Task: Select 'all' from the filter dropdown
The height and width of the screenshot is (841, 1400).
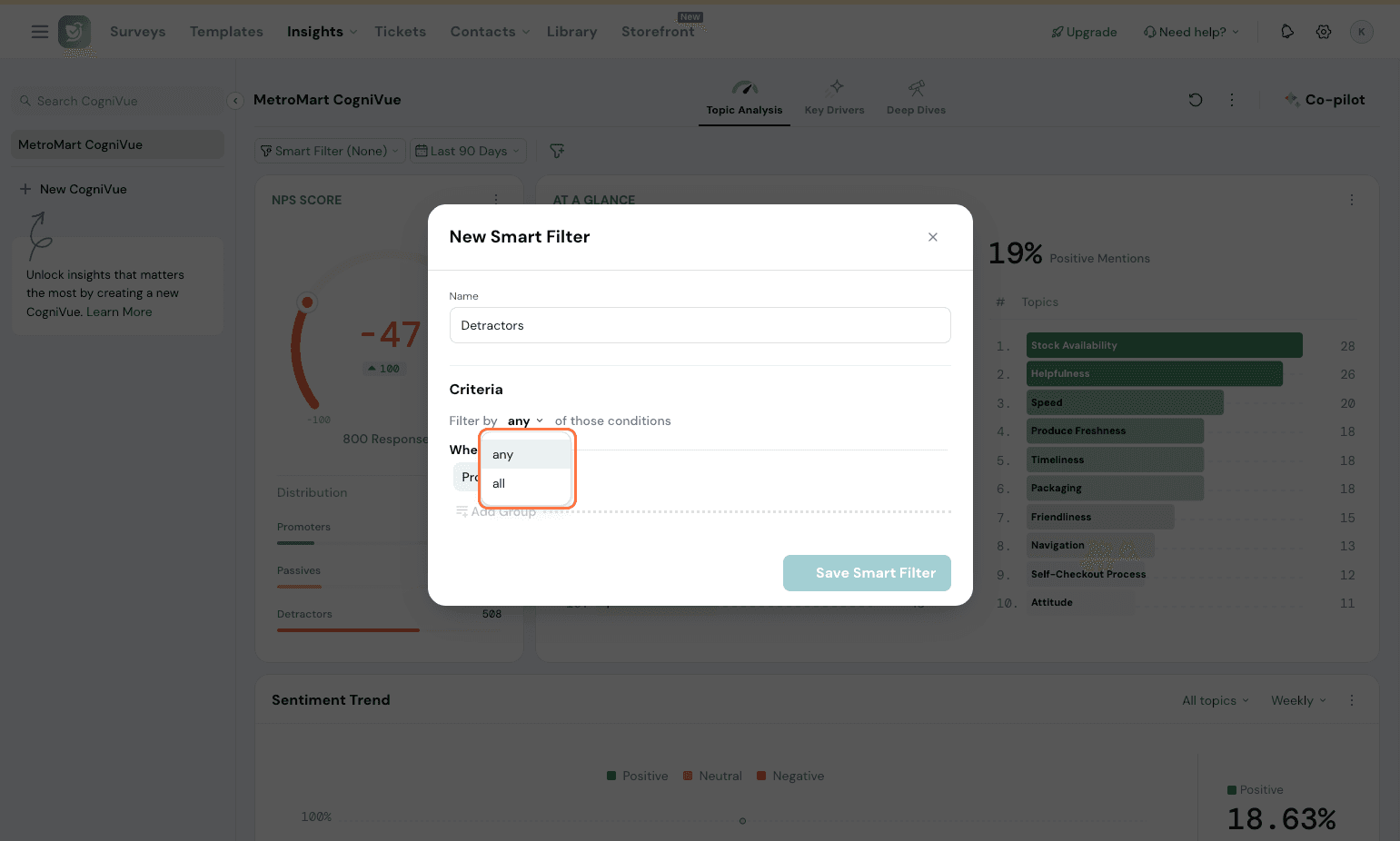Action: point(500,484)
